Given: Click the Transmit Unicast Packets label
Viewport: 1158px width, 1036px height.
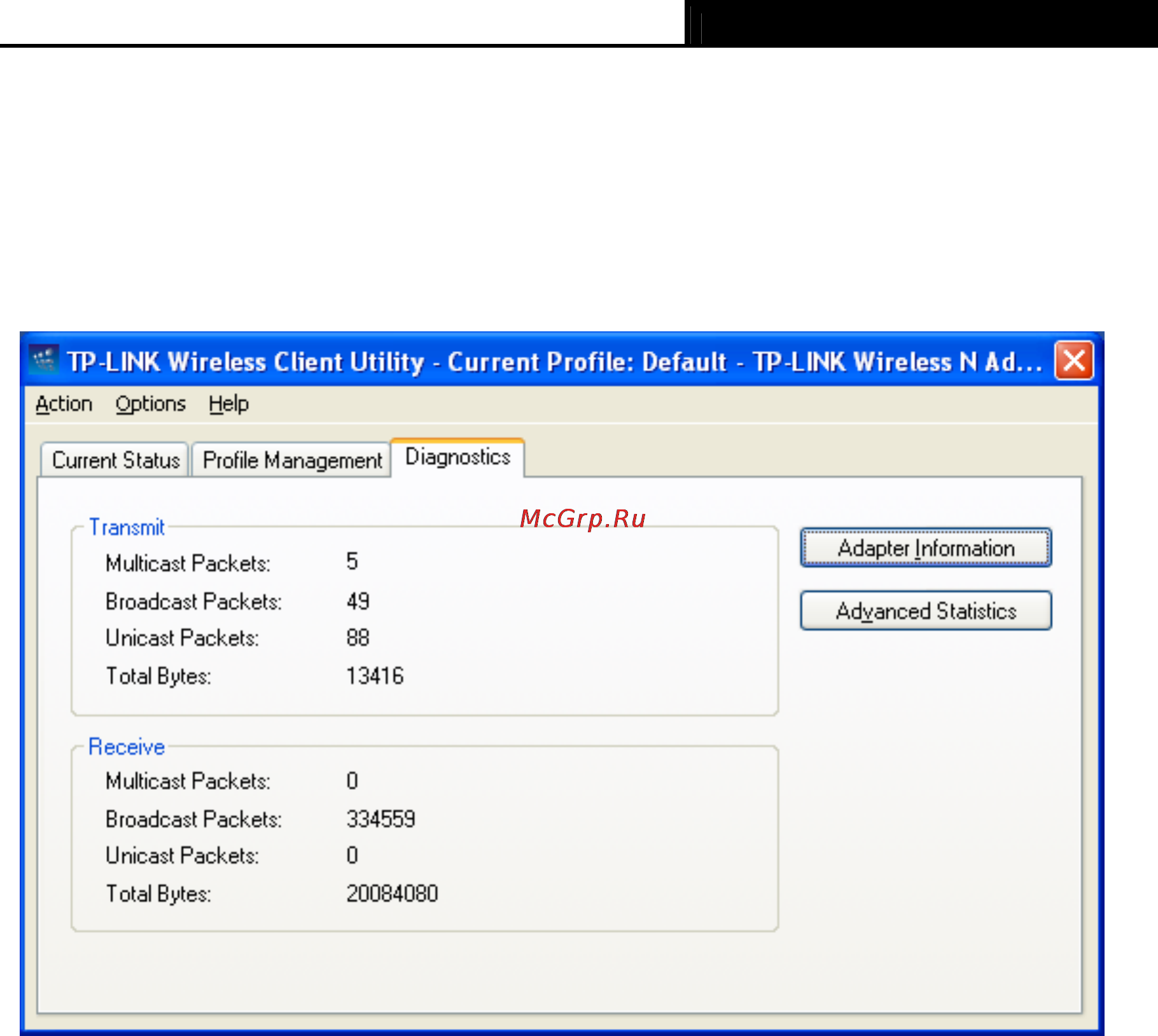Looking at the screenshot, I should point(182,638).
